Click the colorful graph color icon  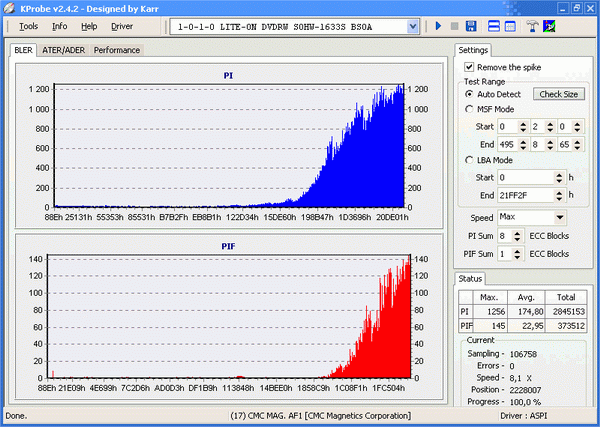(549, 26)
